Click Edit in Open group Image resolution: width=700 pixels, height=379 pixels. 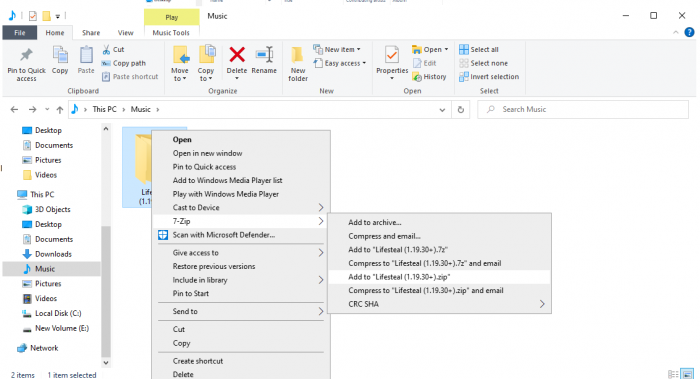coord(425,63)
